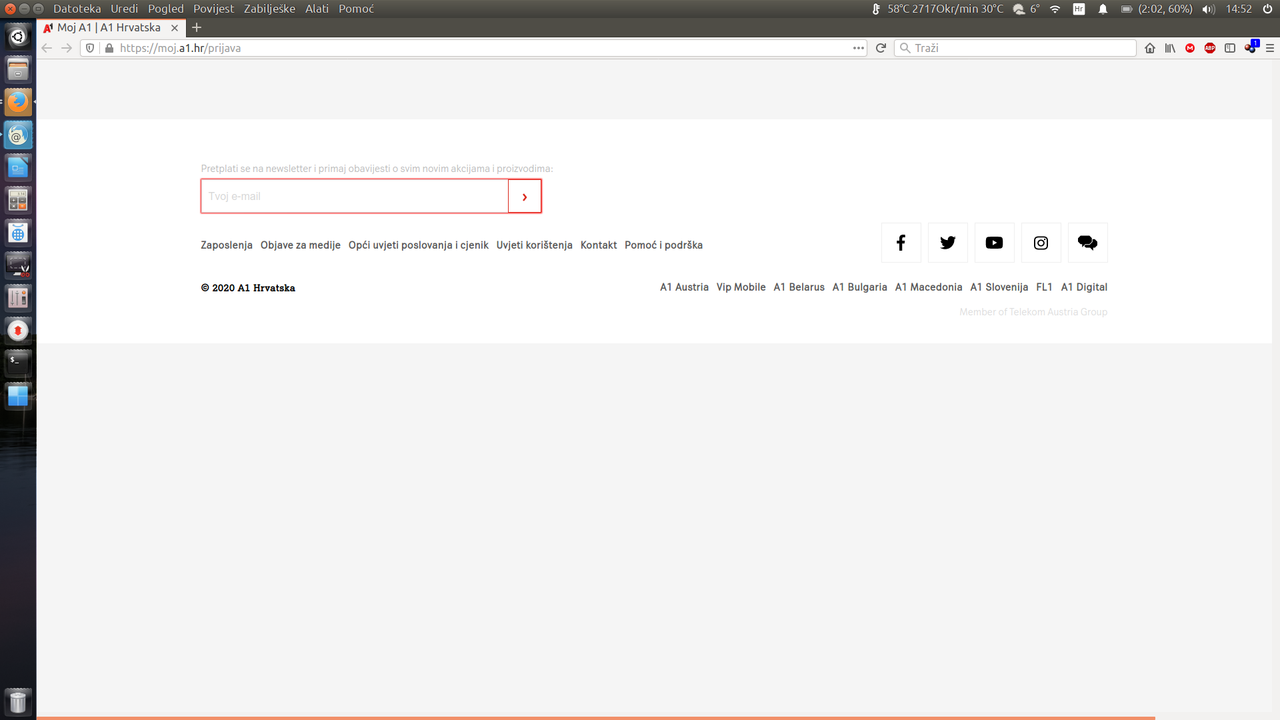Open a new browser tab with plus button
The image size is (1280, 720).
197,28
